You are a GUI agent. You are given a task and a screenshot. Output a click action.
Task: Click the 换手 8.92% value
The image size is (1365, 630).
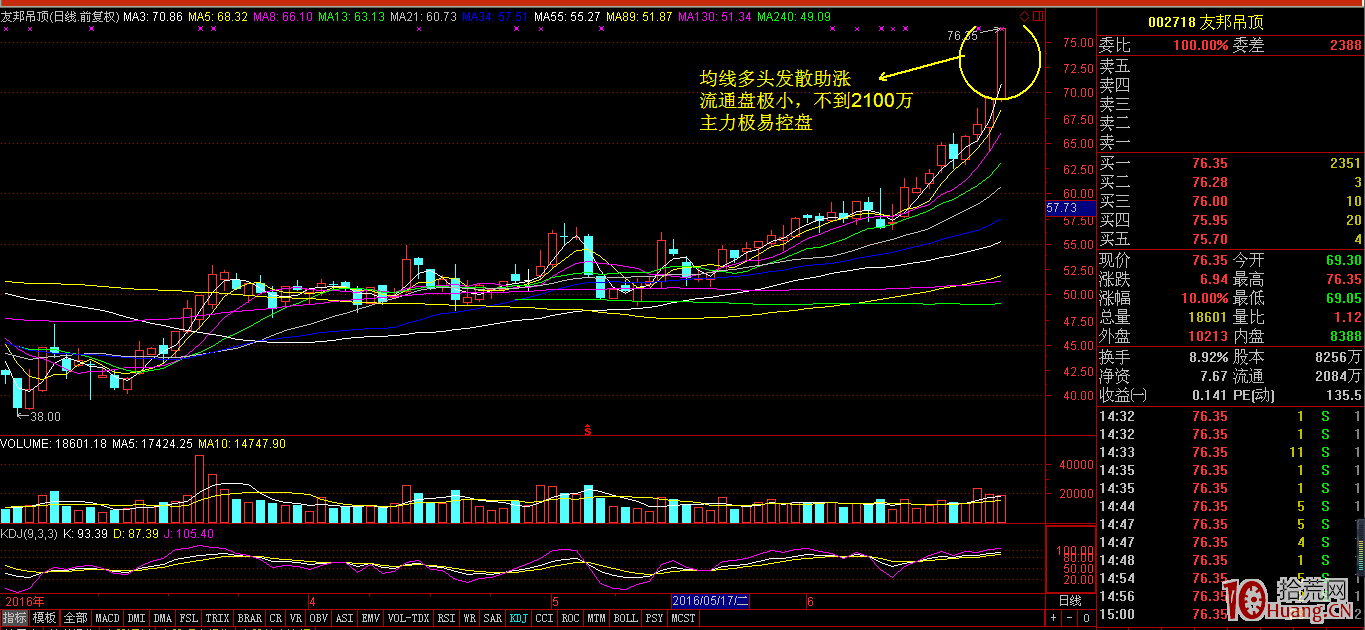click(1207, 357)
